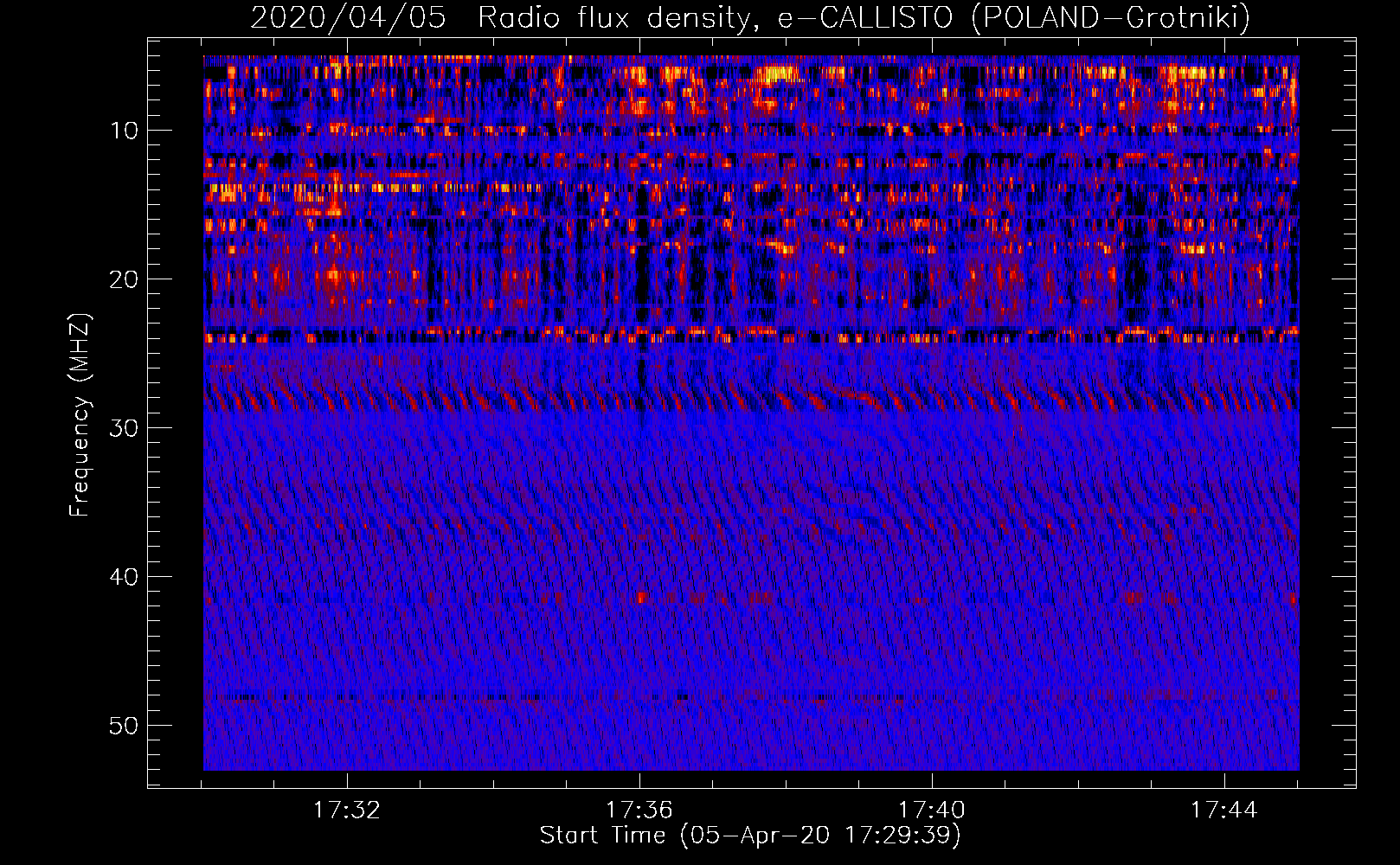Image resolution: width=1400 pixels, height=865 pixels.
Task: Click the 40 MHz frequency label
Action: [x=125, y=577]
